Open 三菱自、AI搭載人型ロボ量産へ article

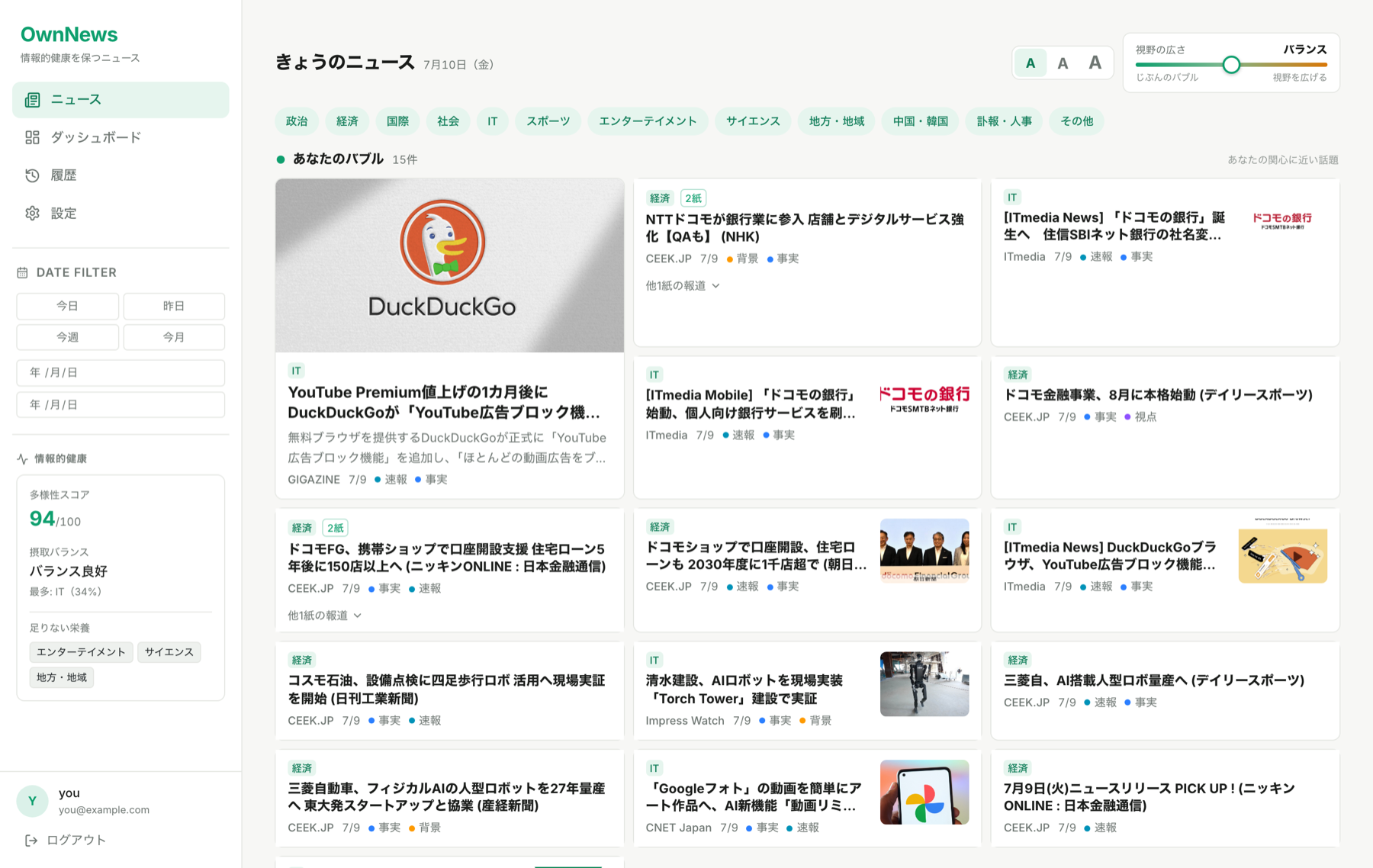tap(1154, 680)
